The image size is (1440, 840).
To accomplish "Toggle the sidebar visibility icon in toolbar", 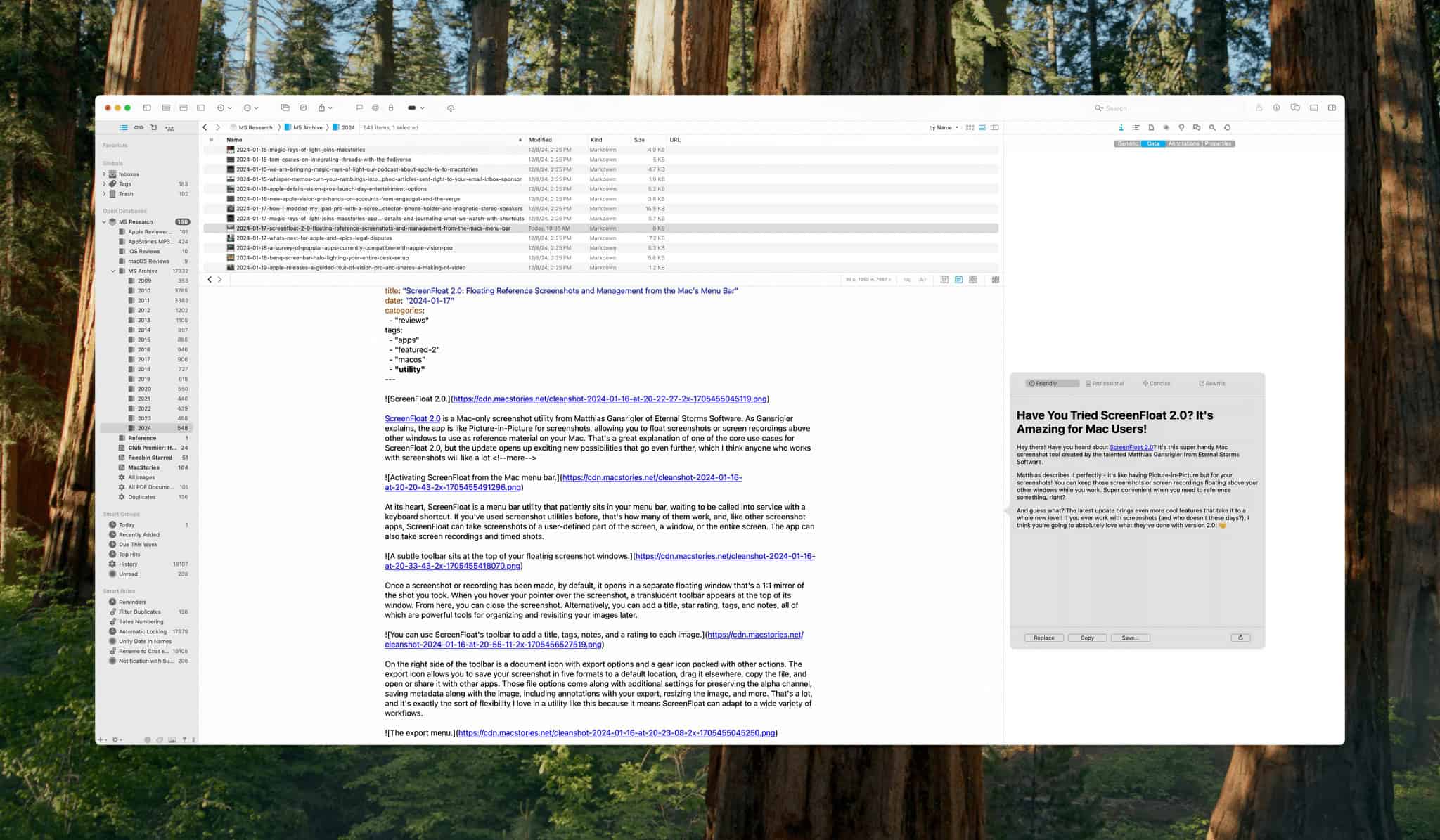I will tap(147, 108).
